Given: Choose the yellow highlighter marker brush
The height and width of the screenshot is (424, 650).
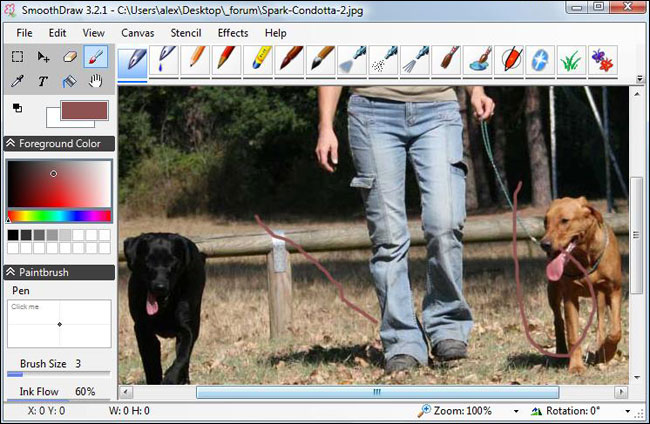Looking at the screenshot, I should pos(256,60).
